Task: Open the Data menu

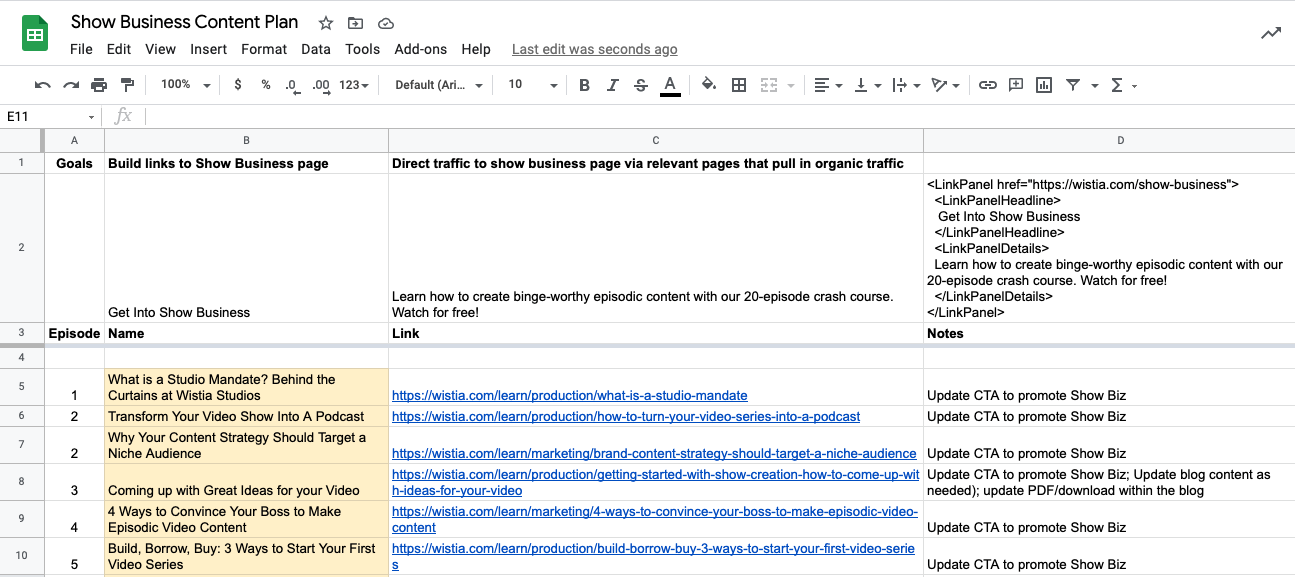Action: point(316,49)
